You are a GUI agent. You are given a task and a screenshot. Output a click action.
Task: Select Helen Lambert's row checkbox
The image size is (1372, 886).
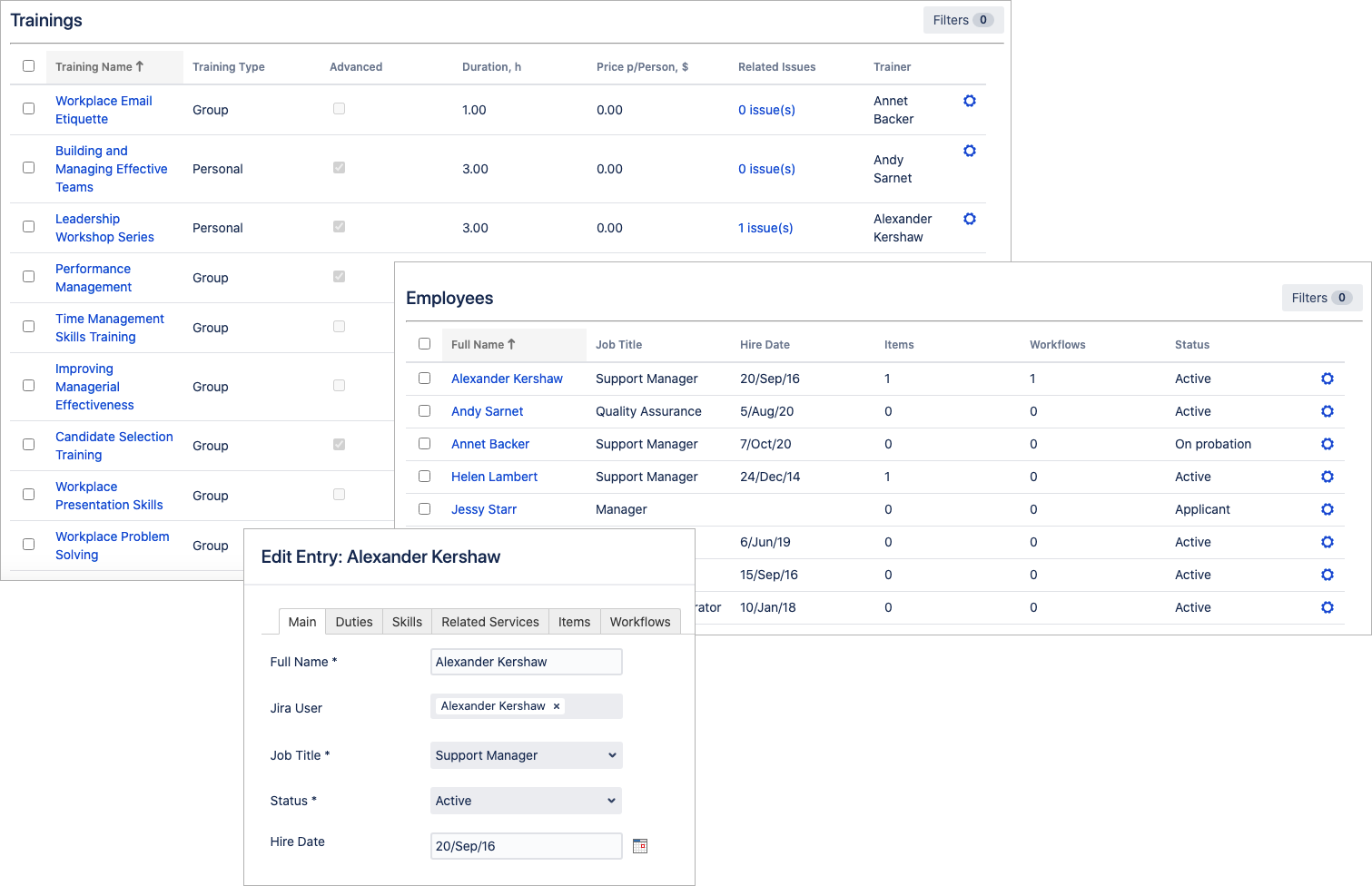coord(424,477)
